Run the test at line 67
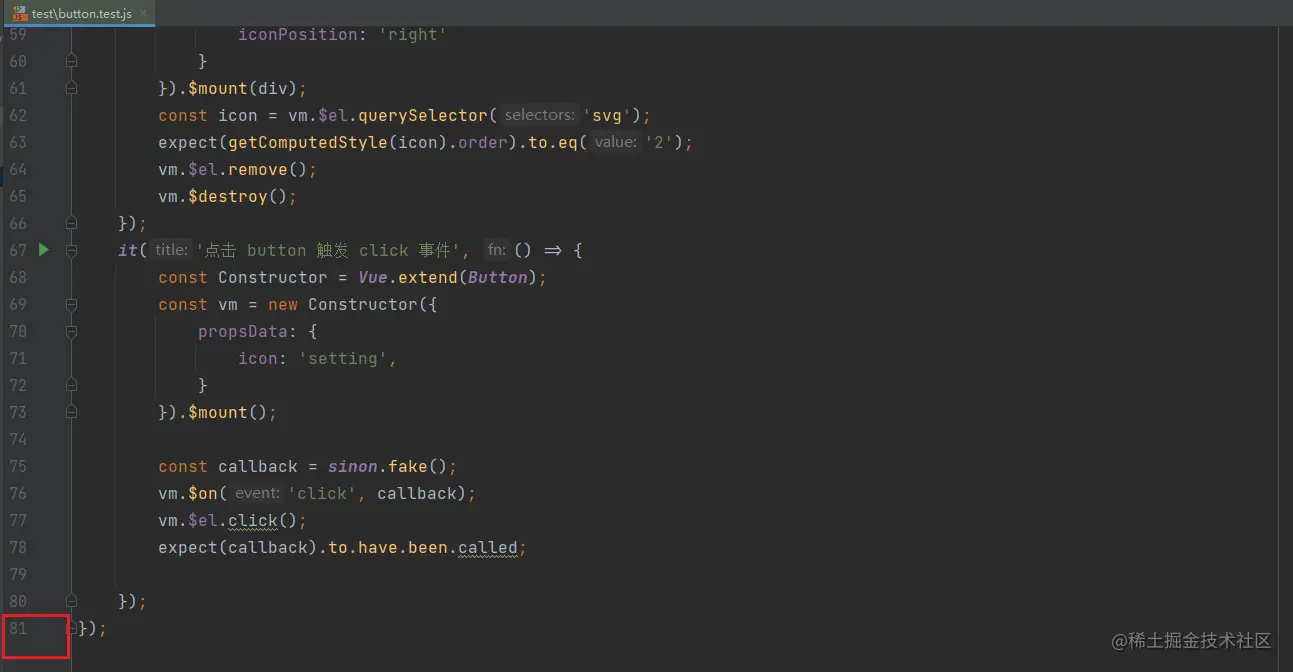This screenshot has width=1293, height=672. (43, 249)
